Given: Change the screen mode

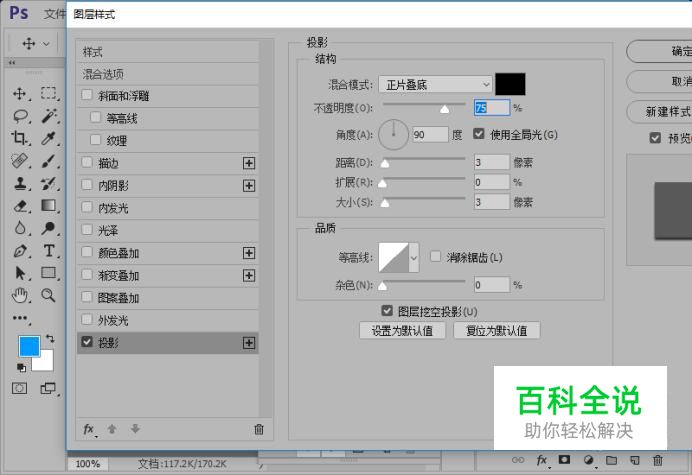Looking at the screenshot, I should coord(48,388).
